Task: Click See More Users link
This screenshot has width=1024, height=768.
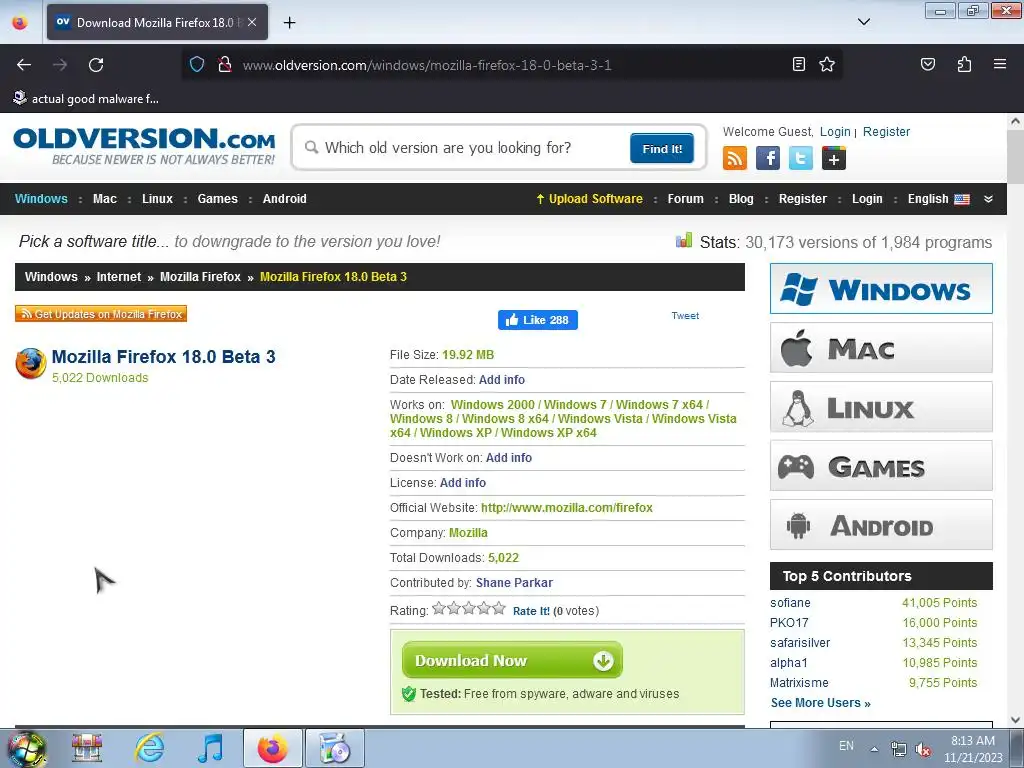Action: pos(820,703)
